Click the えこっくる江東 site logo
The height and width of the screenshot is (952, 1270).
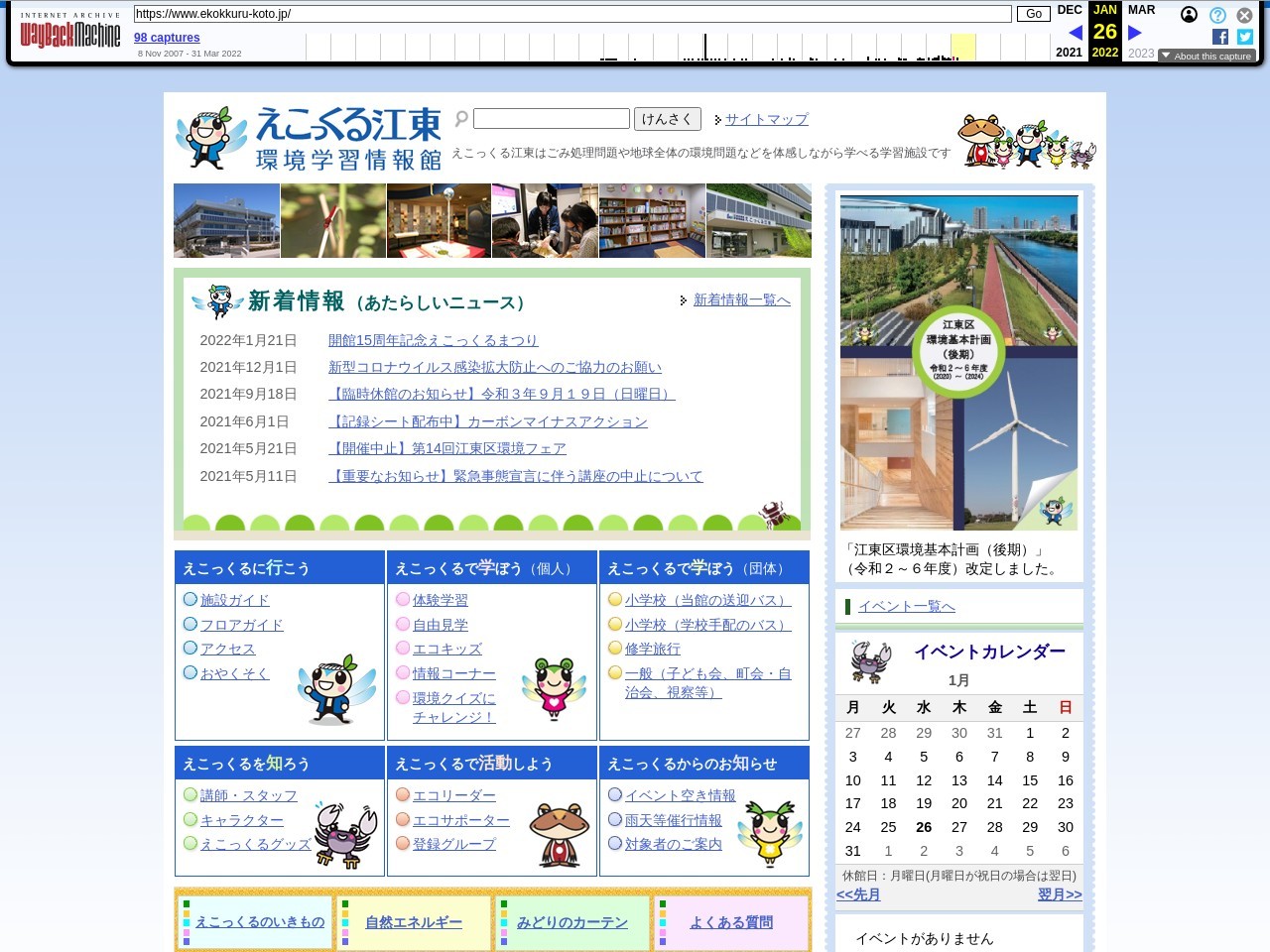click(x=309, y=139)
